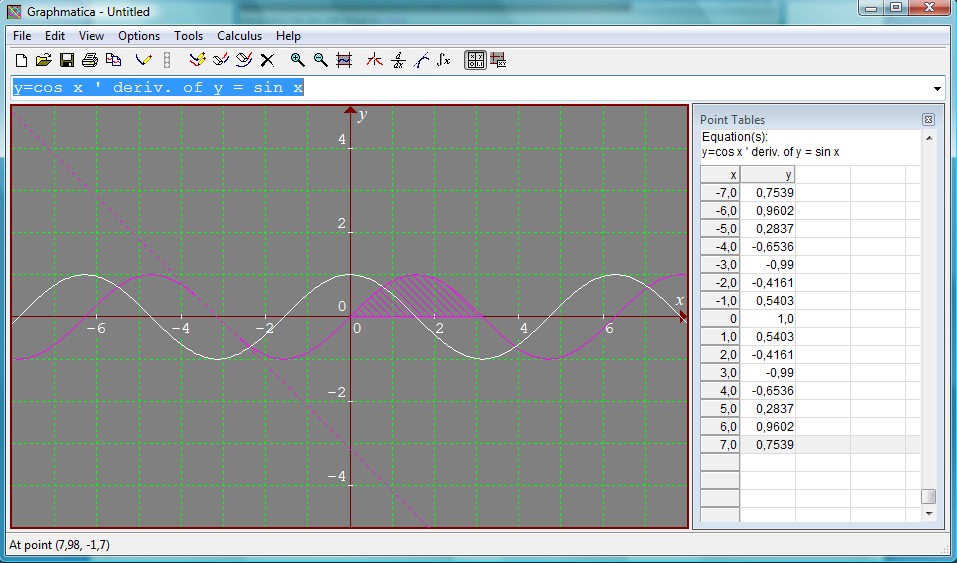Close the Point Tables panel

928,119
